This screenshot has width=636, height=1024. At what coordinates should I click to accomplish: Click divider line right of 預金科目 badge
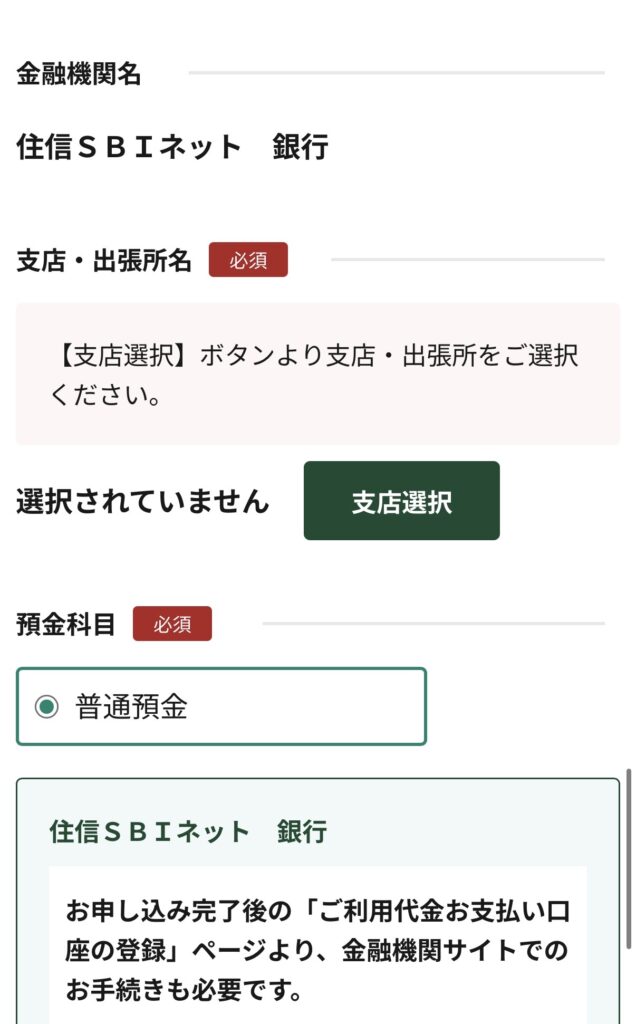433,624
